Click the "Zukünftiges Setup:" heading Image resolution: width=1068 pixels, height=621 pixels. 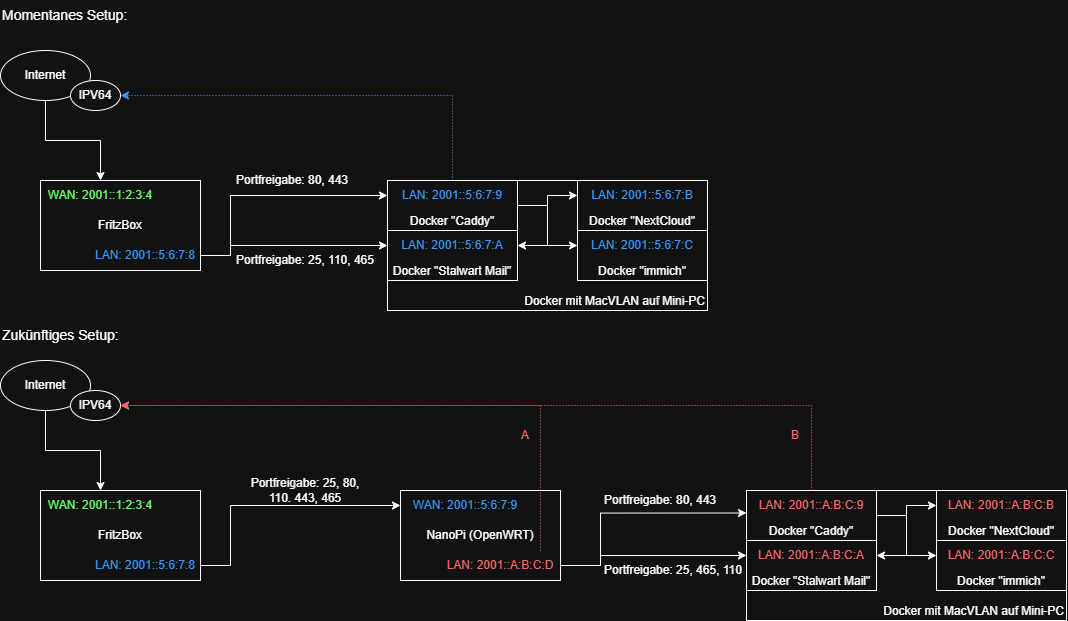click(x=60, y=334)
